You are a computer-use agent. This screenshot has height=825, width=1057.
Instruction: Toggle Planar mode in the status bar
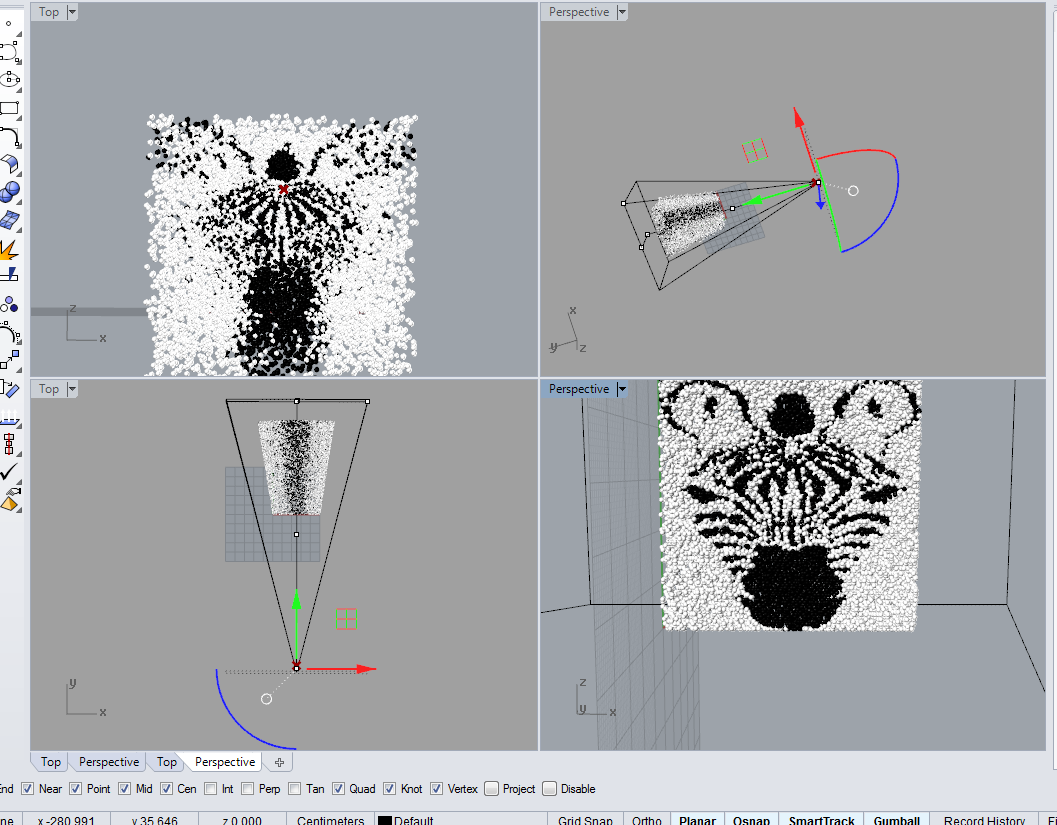(697, 820)
